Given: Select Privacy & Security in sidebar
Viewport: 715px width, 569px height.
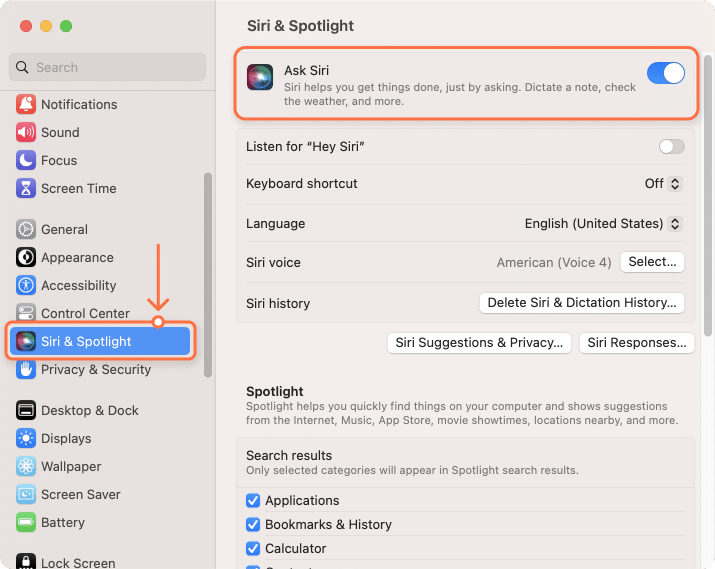Looking at the screenshot, I should click(99, 369).
